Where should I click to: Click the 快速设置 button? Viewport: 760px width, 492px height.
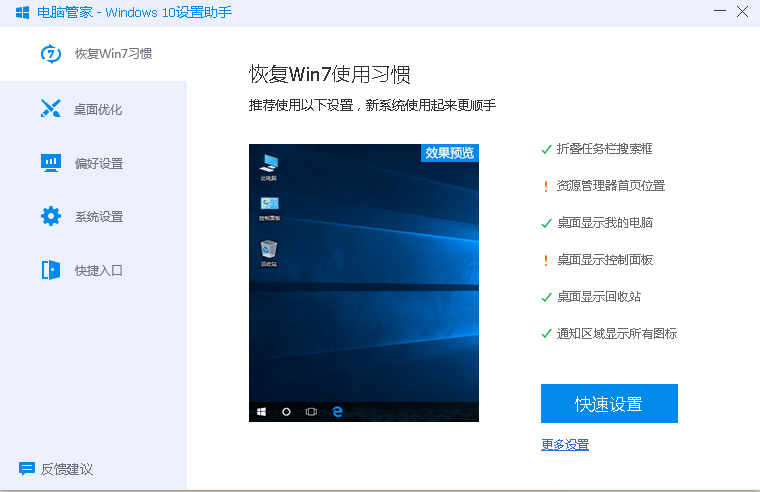click(x=609, y=403)
